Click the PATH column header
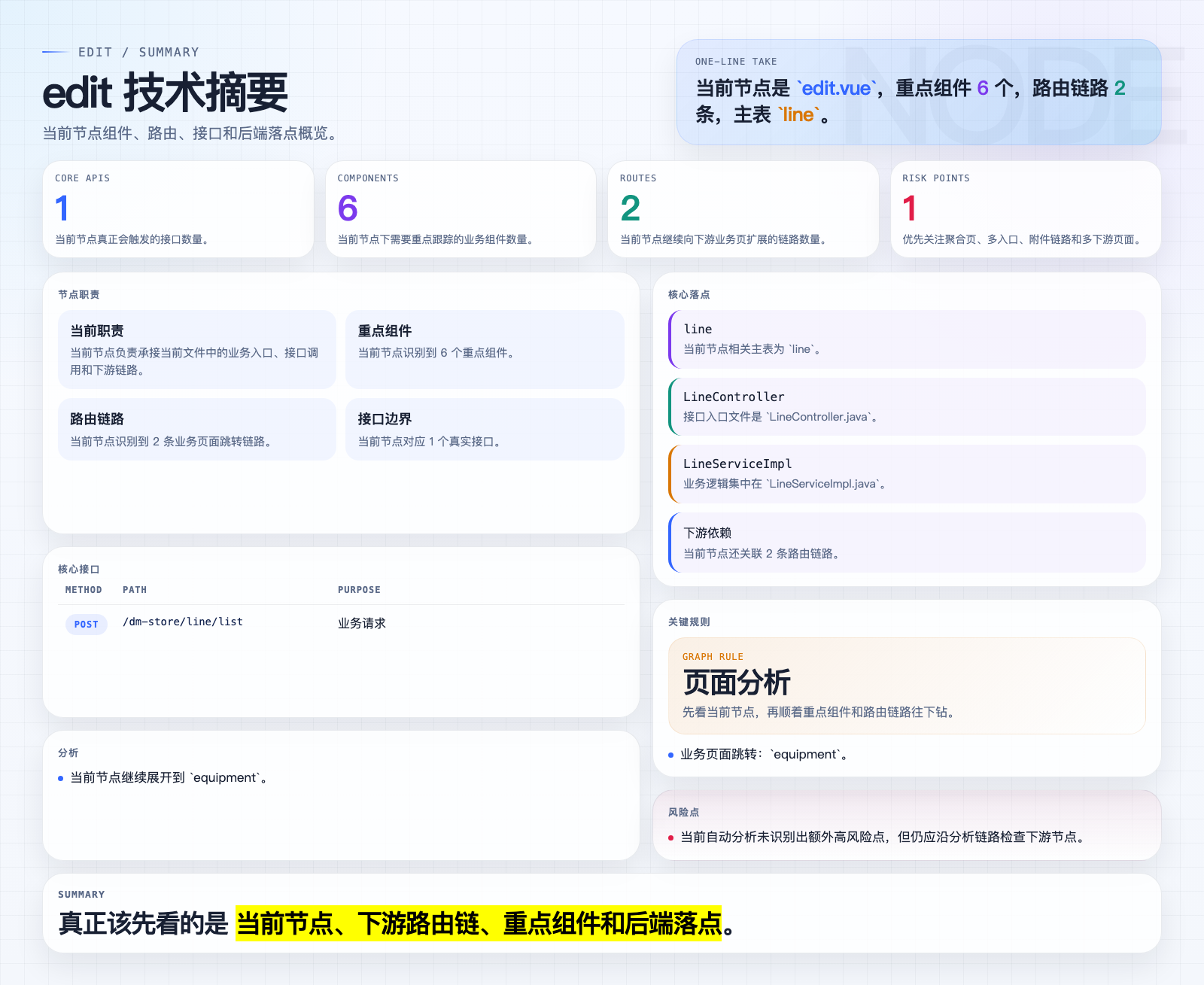The width and height of the screenshot is (1204, 985). pyautogui.click(x=135, y=590)
